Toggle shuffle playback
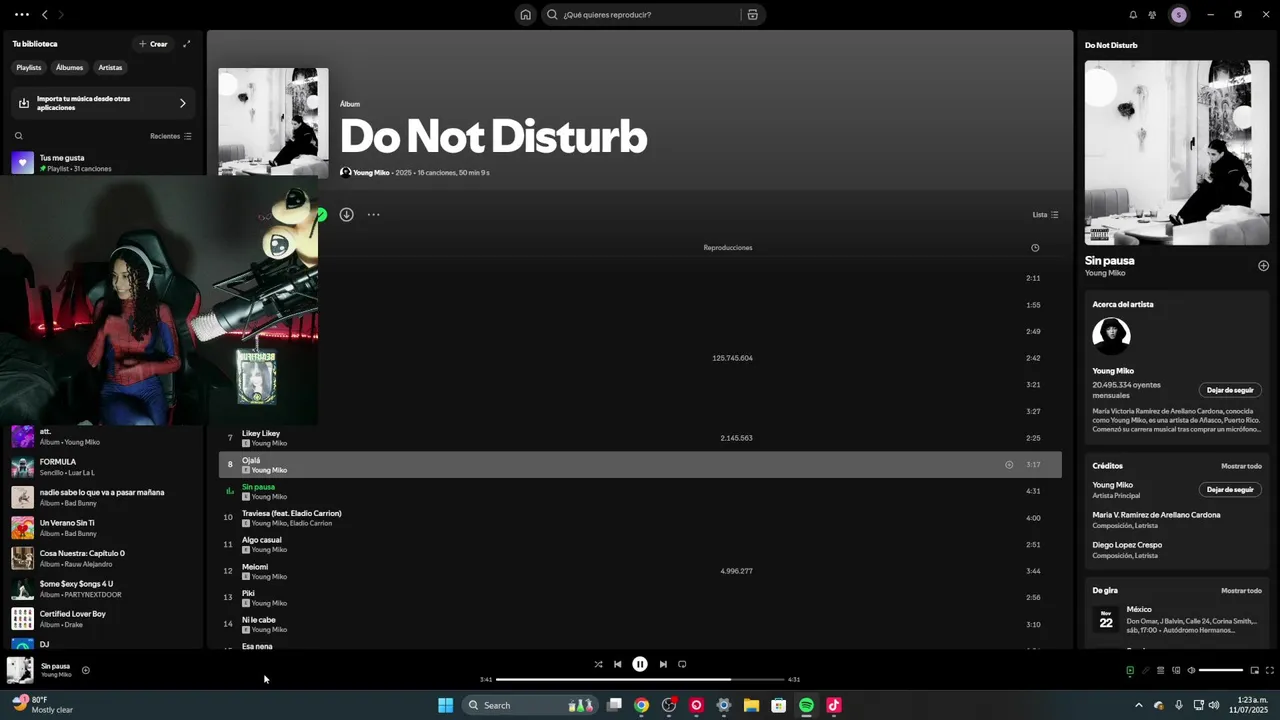Viewport: 1280px width, 720px height. 598,664
